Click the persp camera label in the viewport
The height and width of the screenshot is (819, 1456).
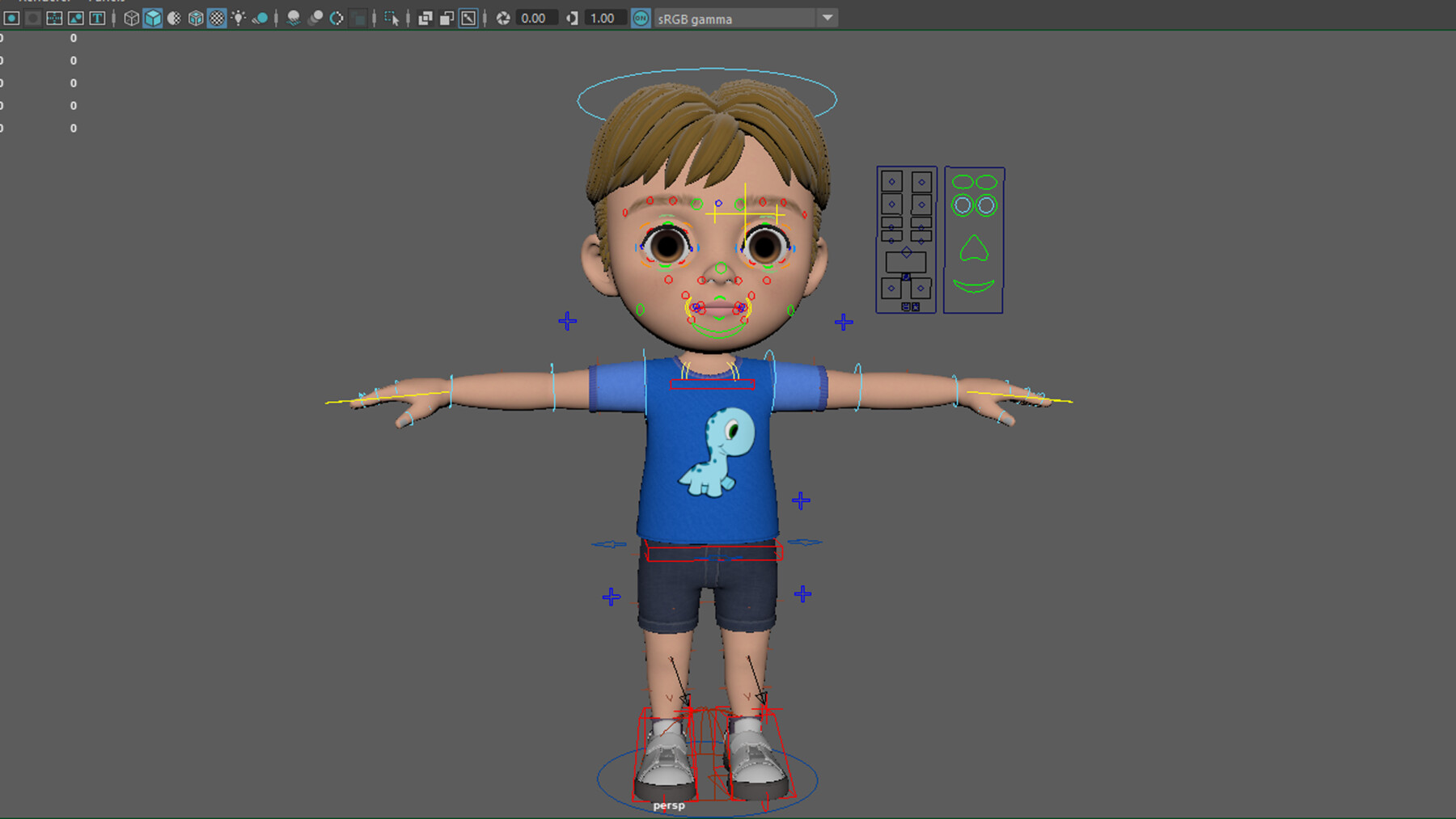pos(668,805)
